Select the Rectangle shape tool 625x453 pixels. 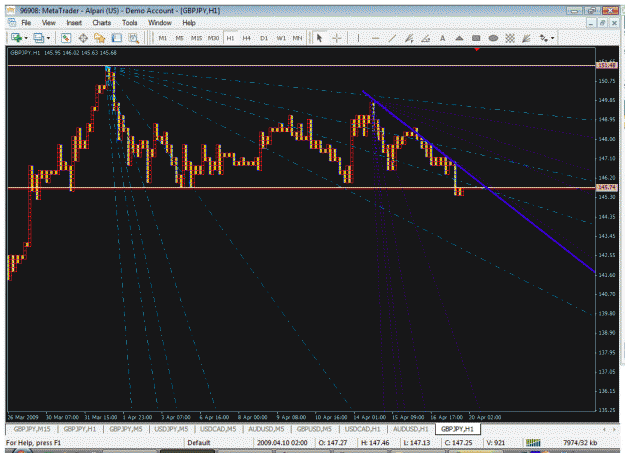(476, 38)
